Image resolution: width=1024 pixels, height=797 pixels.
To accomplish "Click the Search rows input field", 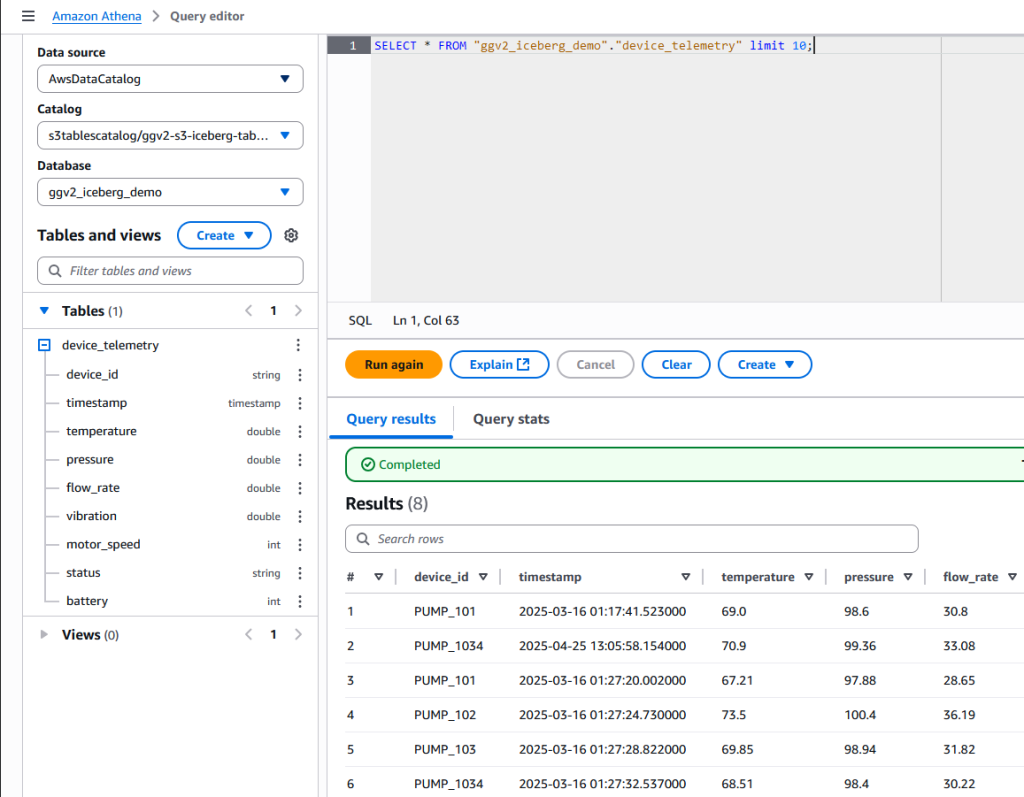I will pos(631,538).
